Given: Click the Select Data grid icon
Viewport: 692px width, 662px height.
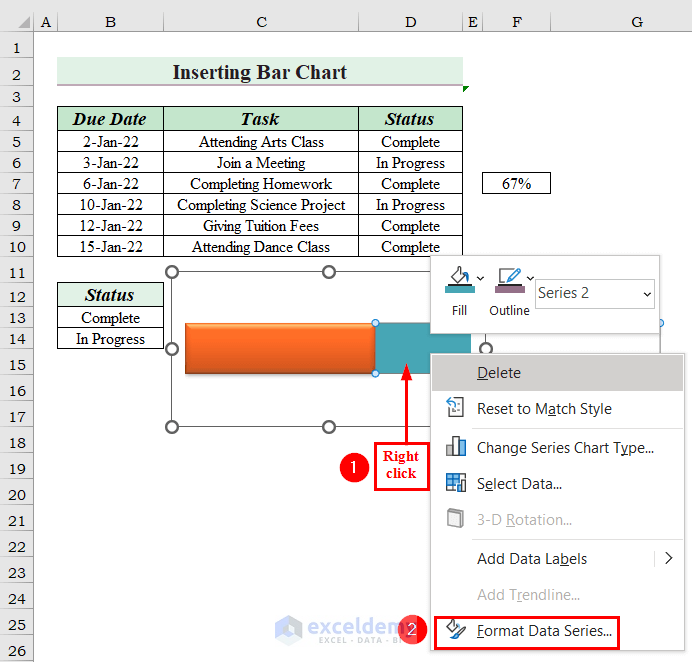Looking at the screenshot, I should 456,482.
